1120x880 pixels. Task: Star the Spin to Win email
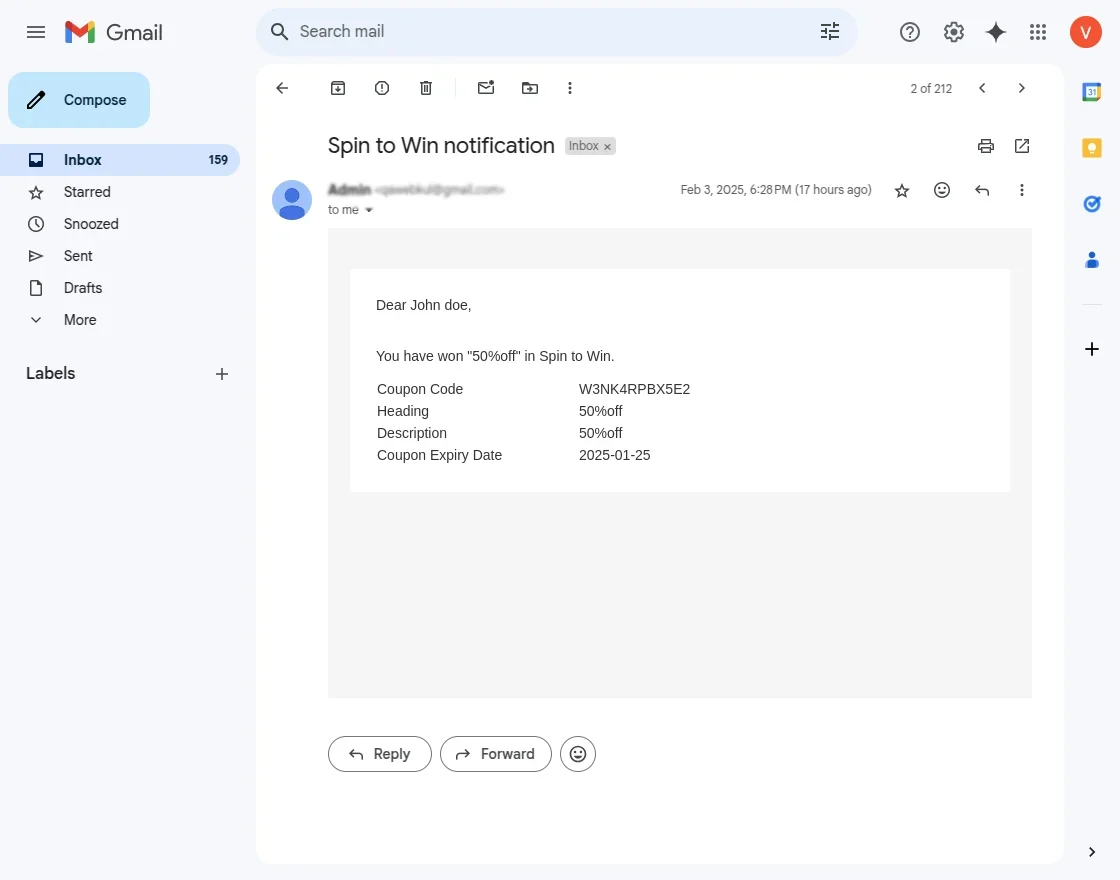coord(902,190)
